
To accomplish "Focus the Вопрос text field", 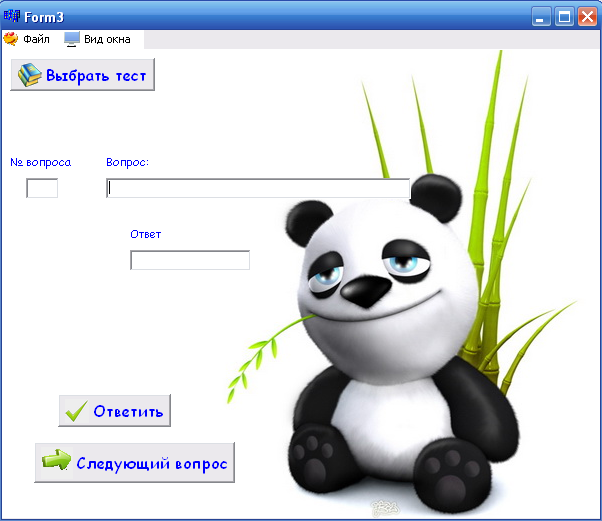I will [x=258, y=188].
